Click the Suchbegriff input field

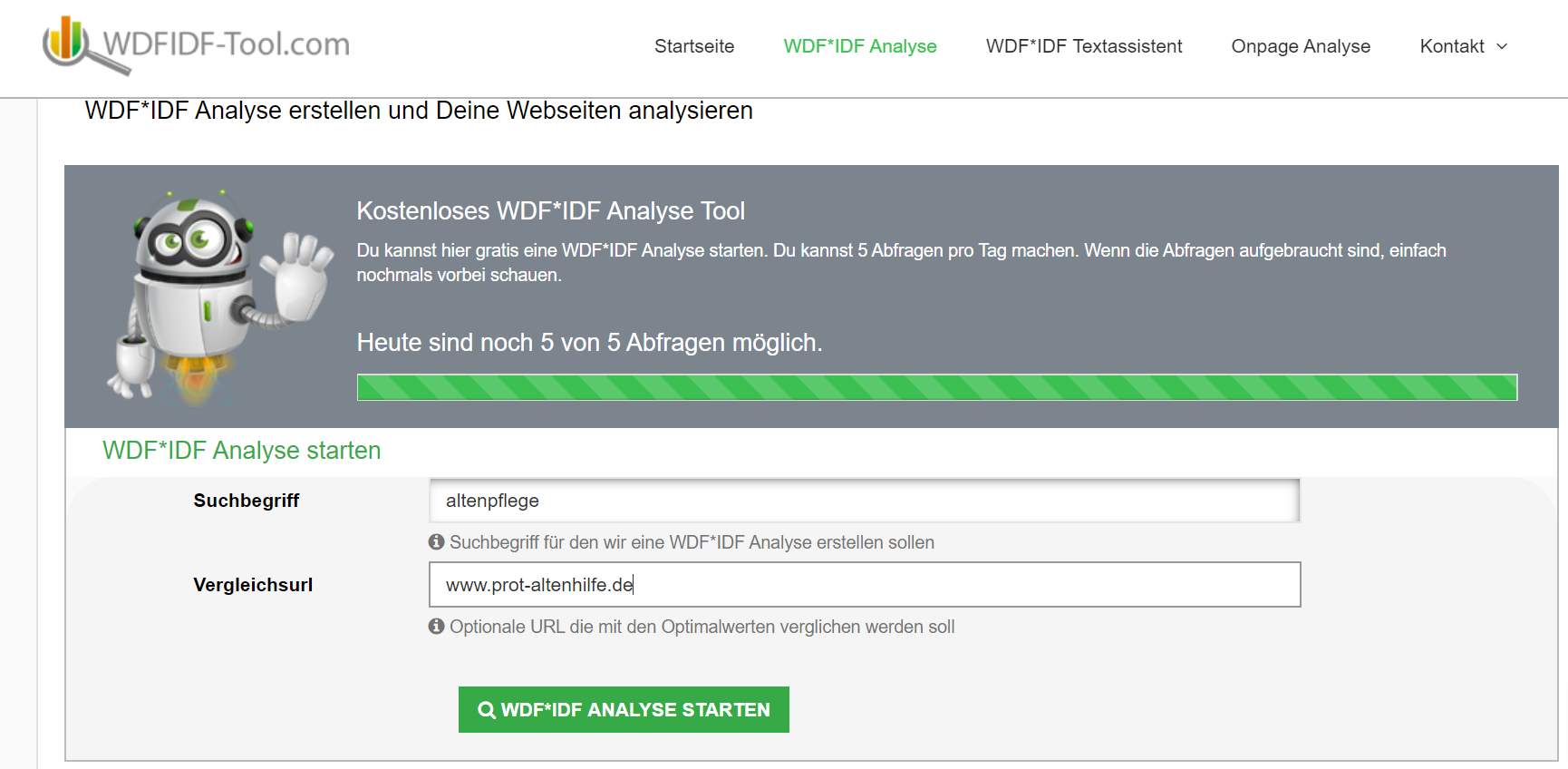tap(865, 501)
